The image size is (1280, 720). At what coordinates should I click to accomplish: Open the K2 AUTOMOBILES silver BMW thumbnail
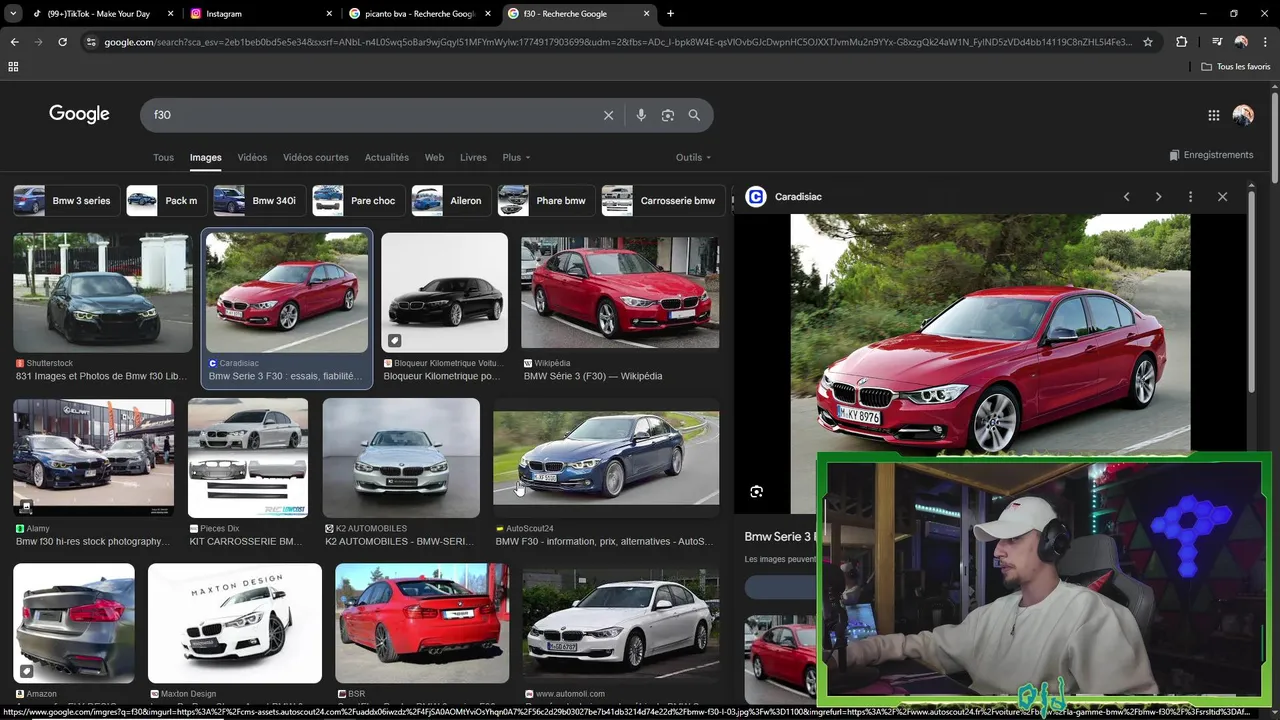[401, 457]
